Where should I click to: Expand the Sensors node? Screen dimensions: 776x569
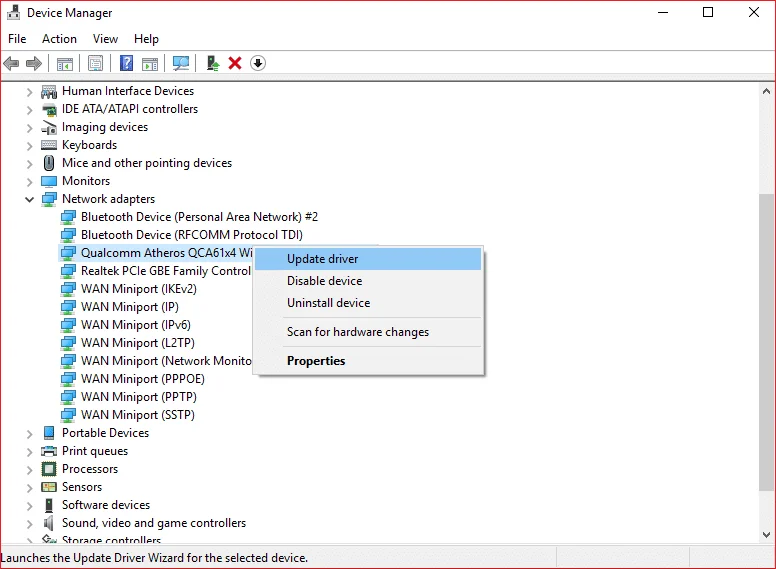(x=30, y=488)
